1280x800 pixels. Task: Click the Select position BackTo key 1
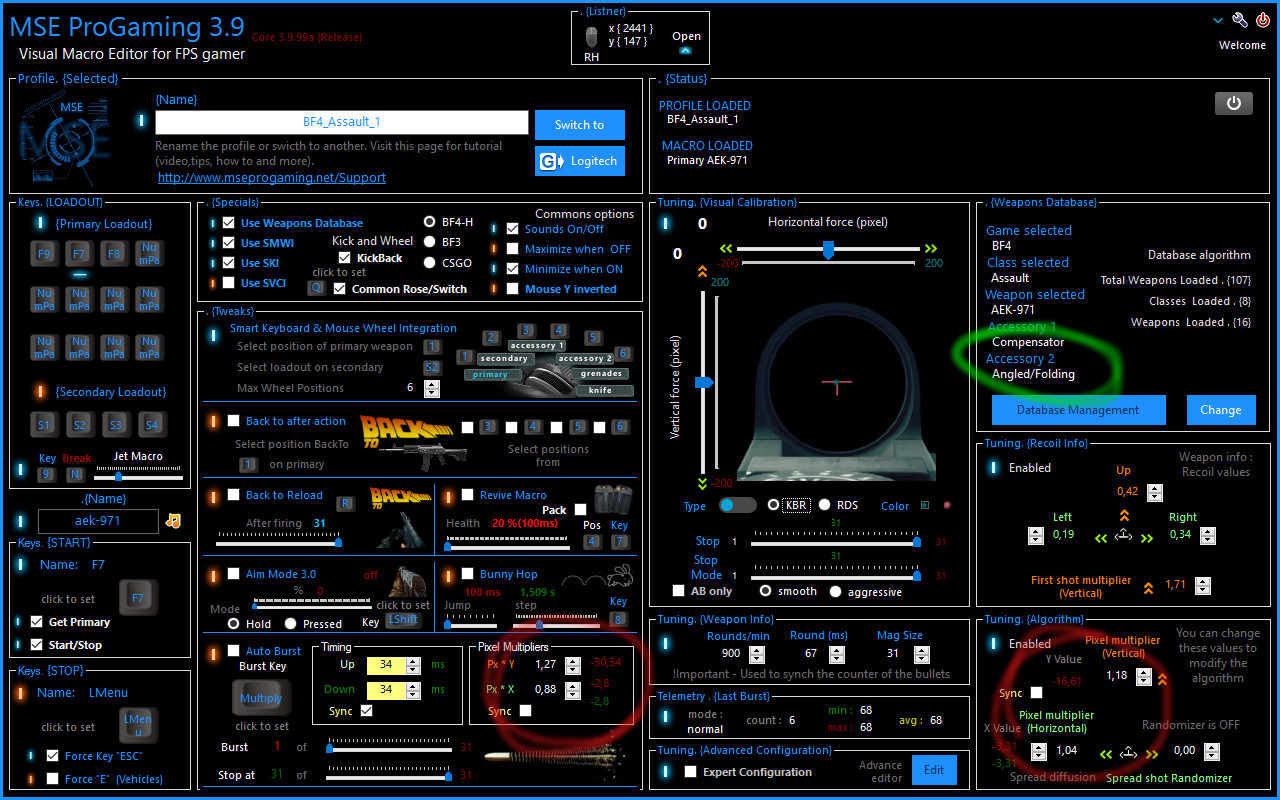[248, 464]
